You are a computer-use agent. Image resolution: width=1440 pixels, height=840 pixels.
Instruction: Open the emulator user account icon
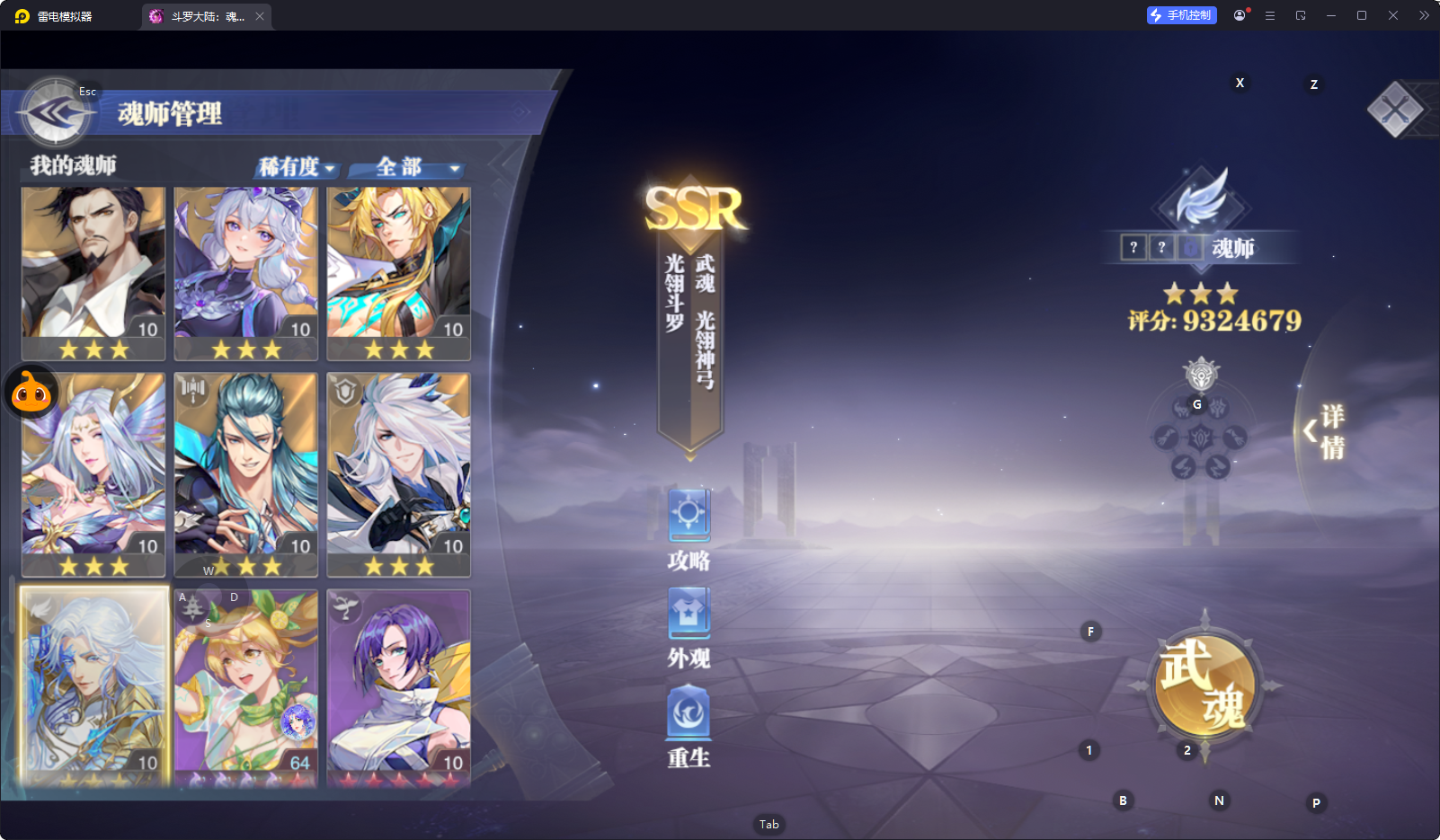[x=1240, y=15]
